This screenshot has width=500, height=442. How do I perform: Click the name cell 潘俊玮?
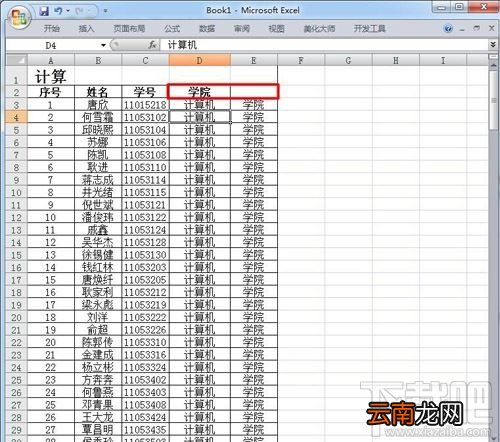tap(98, 217)
